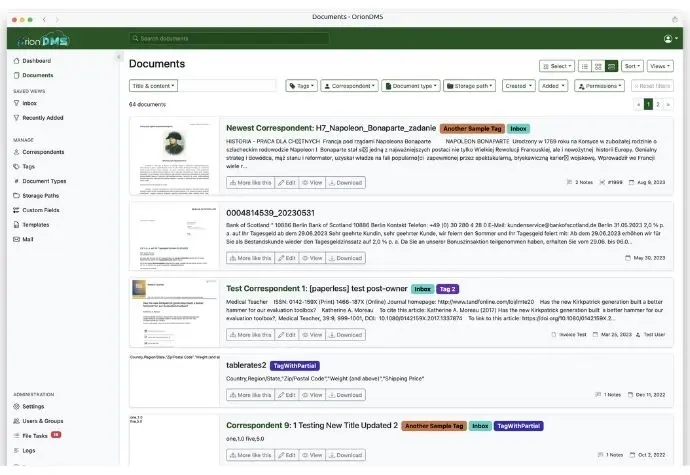
Task: Edit the Napoleon Bonaparte document
Action: point(286,183)
